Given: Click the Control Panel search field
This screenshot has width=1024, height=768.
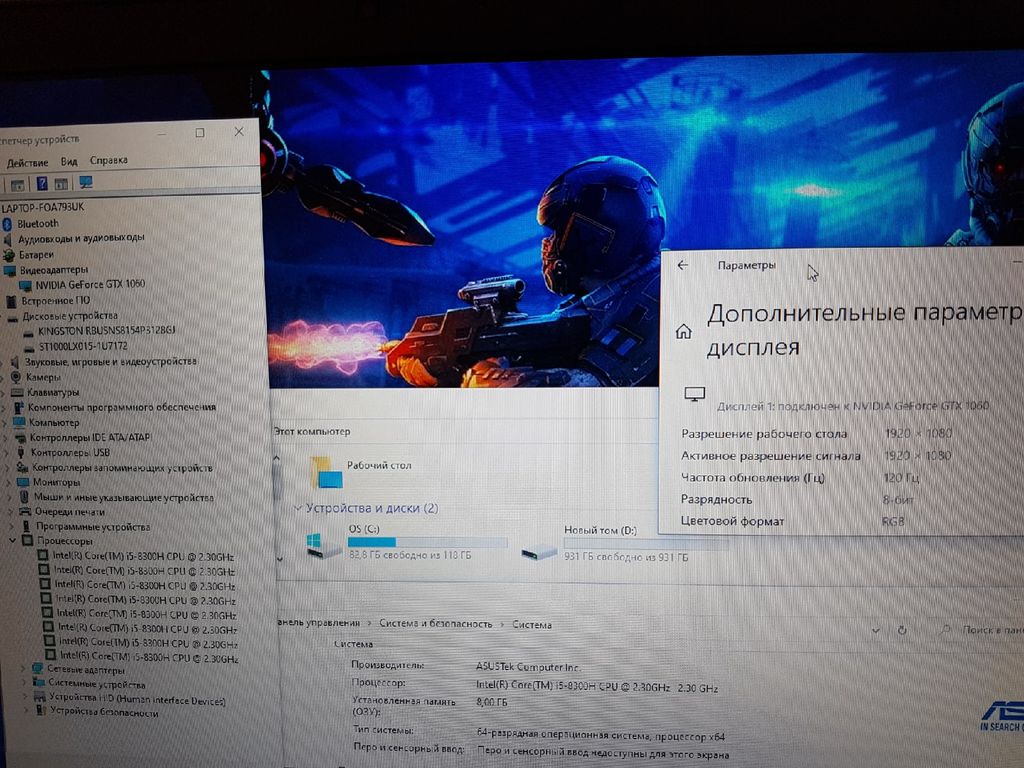Looking at the screenshot, I should click(980, 630).
